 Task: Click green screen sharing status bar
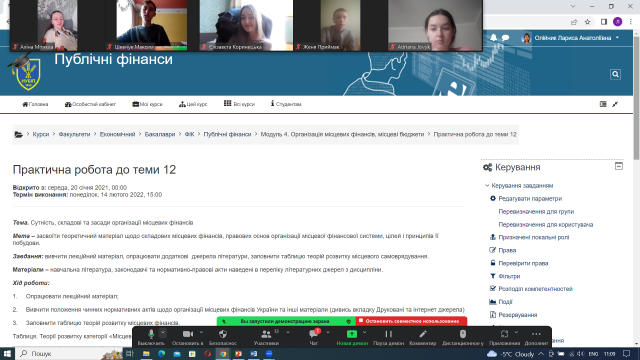[x=286, y=321]
